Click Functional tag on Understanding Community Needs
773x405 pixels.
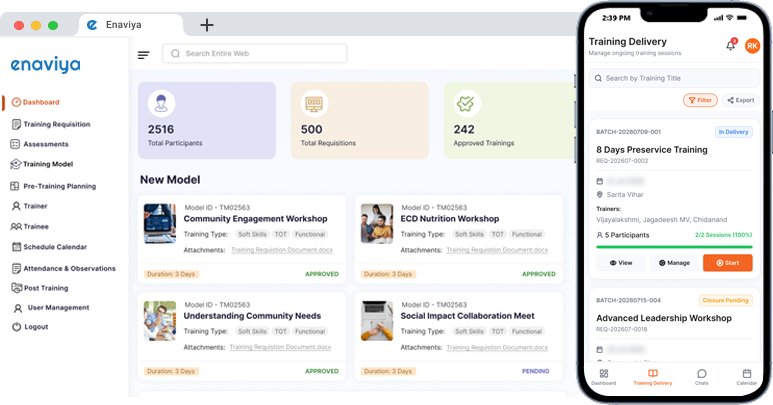[x=310, y=332]
